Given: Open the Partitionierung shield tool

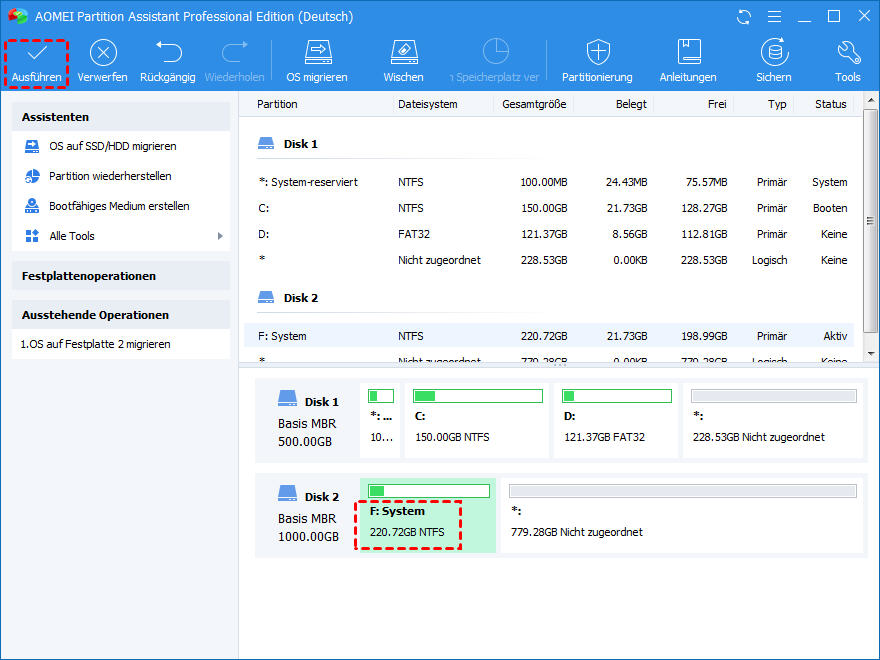Looking at the screenshot, I should tap(597, 53).
